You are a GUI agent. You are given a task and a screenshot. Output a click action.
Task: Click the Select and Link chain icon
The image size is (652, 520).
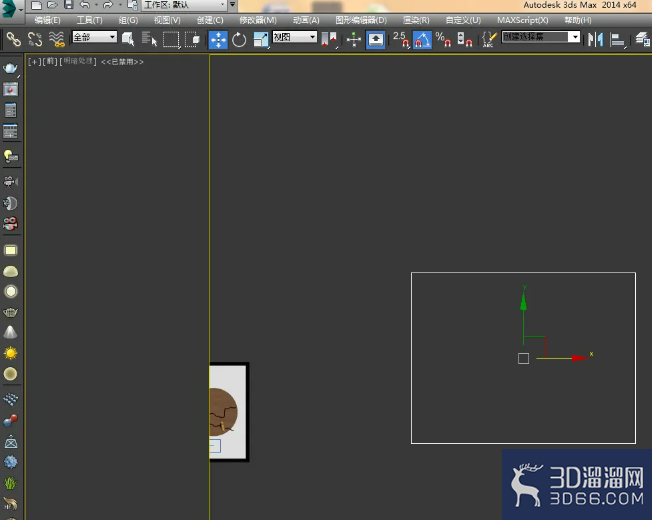[x=13, y=39]
